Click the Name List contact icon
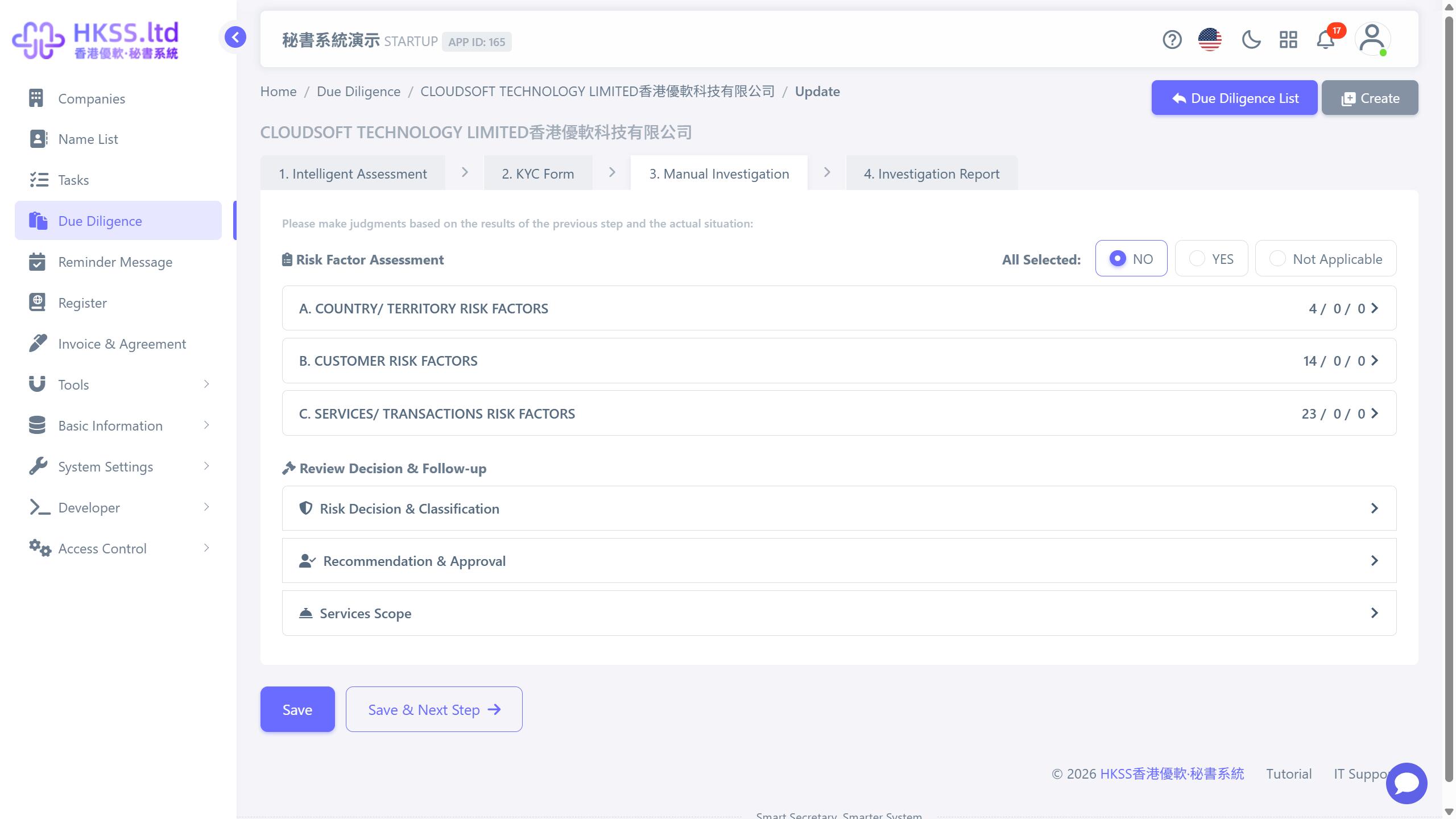The width and height of the screenshot is (1456, 819). pyautogui.click(x=38, y=139)
